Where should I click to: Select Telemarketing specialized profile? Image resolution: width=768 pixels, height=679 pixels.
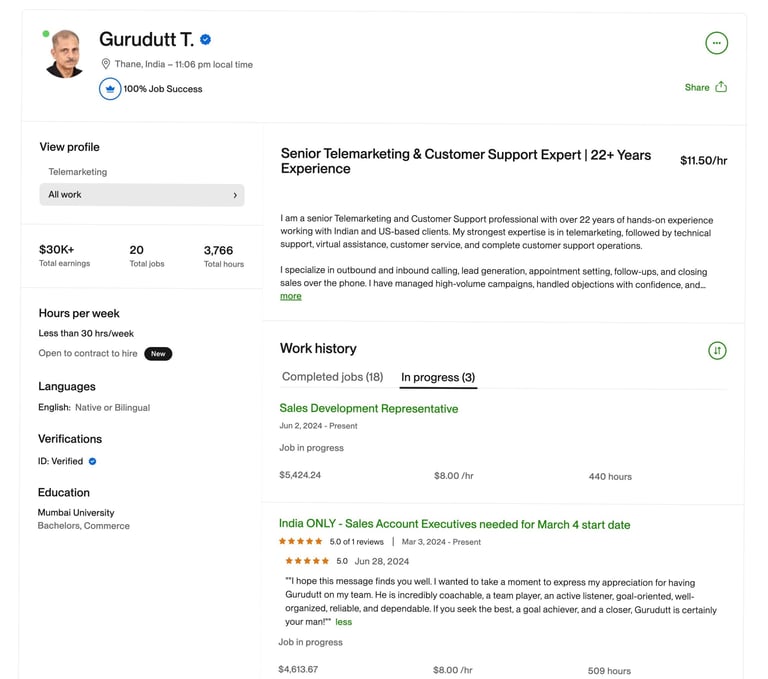click(x=78, y=172)
